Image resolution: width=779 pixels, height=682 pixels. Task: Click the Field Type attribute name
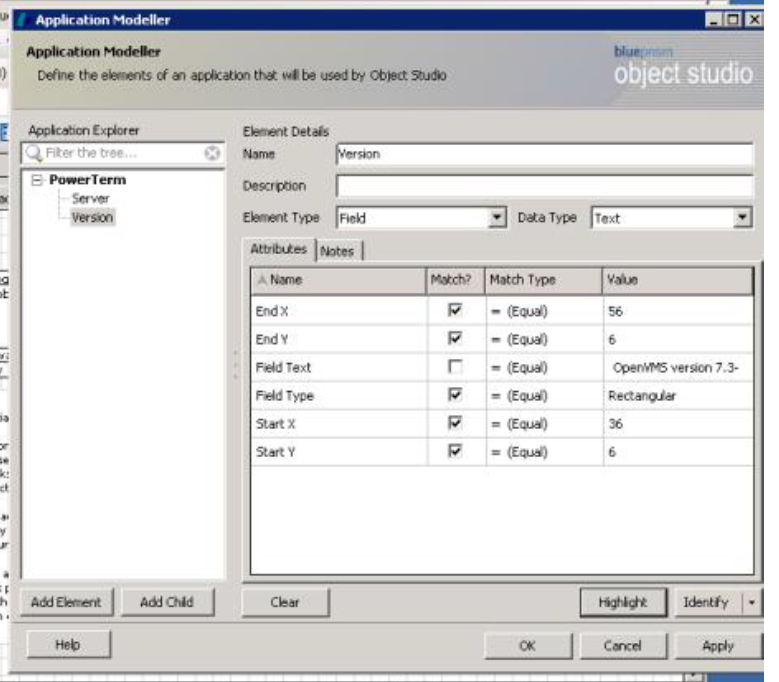coord(285,396)
